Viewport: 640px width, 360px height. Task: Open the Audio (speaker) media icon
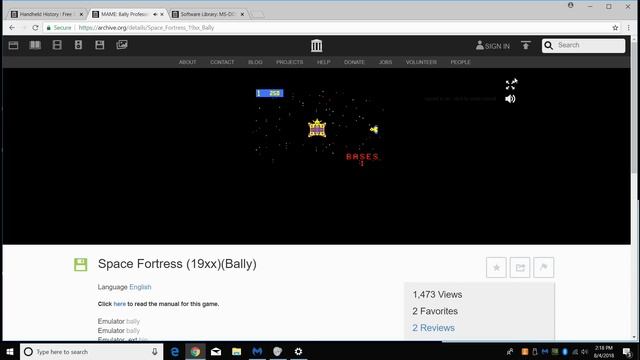tap(78, 45)
